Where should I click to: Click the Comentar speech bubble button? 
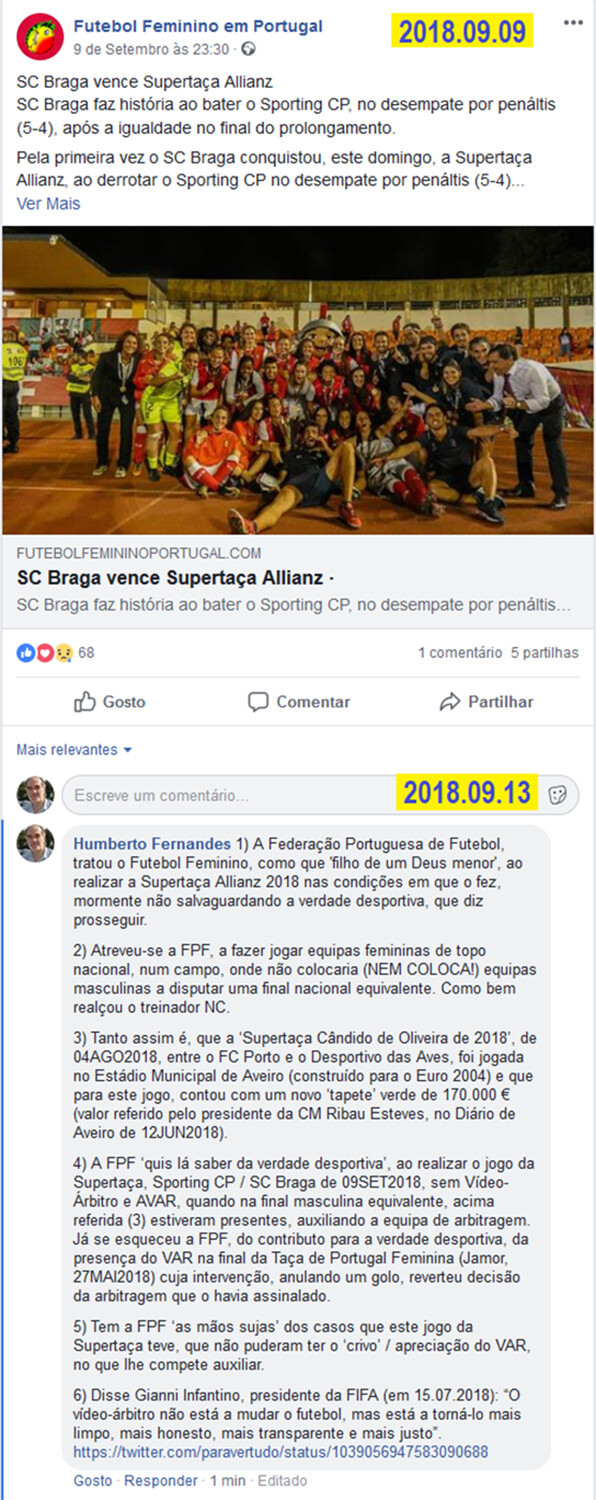tap(299, 702)
